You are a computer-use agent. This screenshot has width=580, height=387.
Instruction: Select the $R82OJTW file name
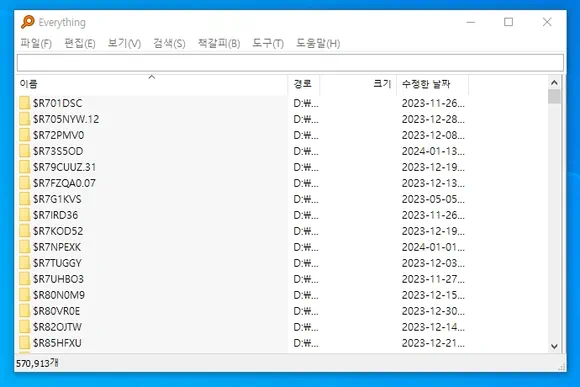pyautogui.click(x=57, y=327)
